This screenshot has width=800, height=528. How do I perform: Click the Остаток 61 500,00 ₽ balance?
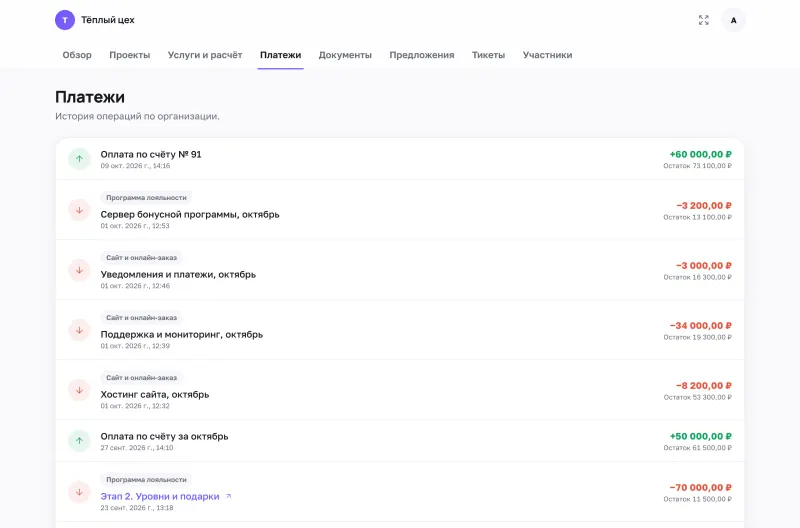coord(697,448)
